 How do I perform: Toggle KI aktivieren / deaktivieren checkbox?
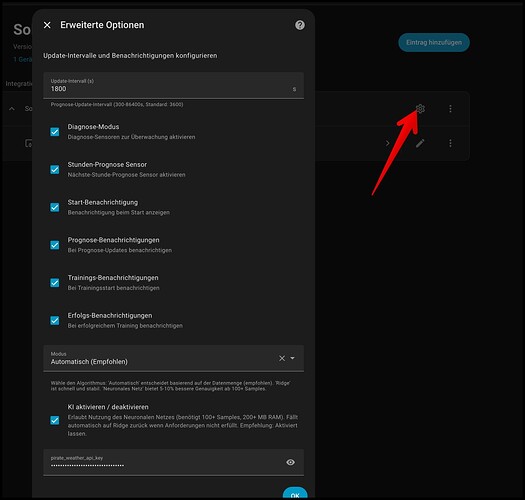(55, 420)
